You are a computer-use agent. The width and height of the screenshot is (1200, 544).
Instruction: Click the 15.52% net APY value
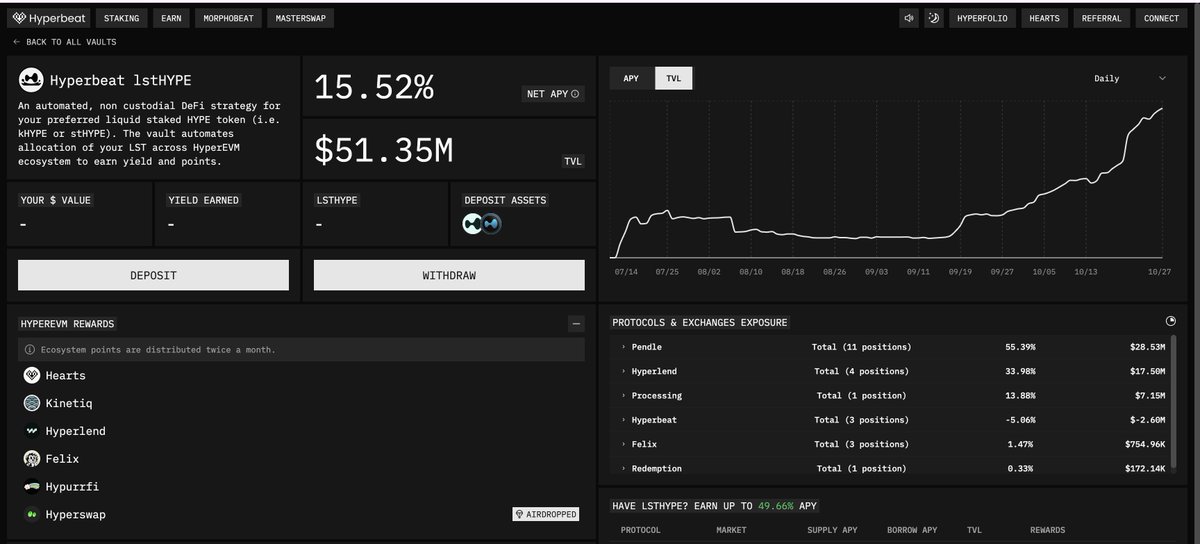[x=374, y=89]
